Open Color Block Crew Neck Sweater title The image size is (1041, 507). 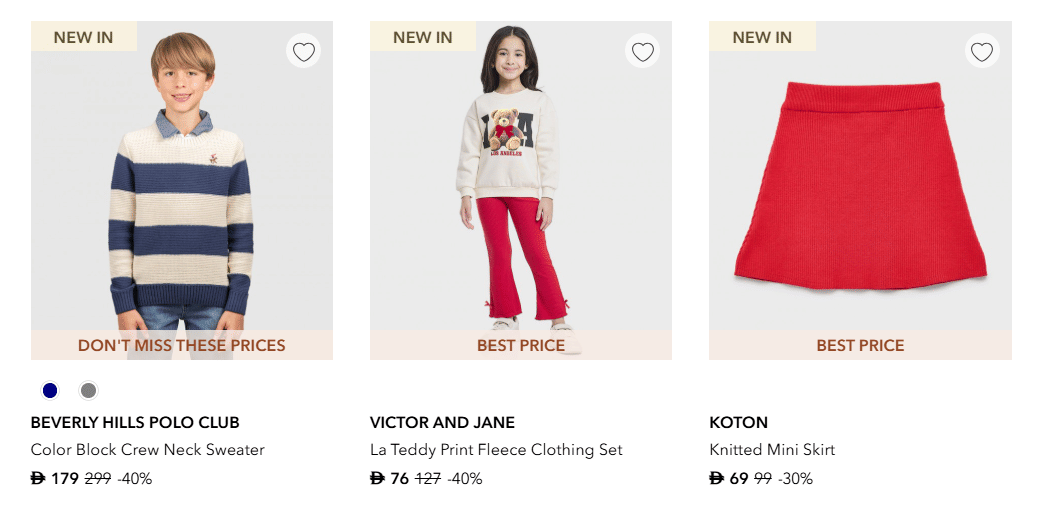click(x=147, y=450)
